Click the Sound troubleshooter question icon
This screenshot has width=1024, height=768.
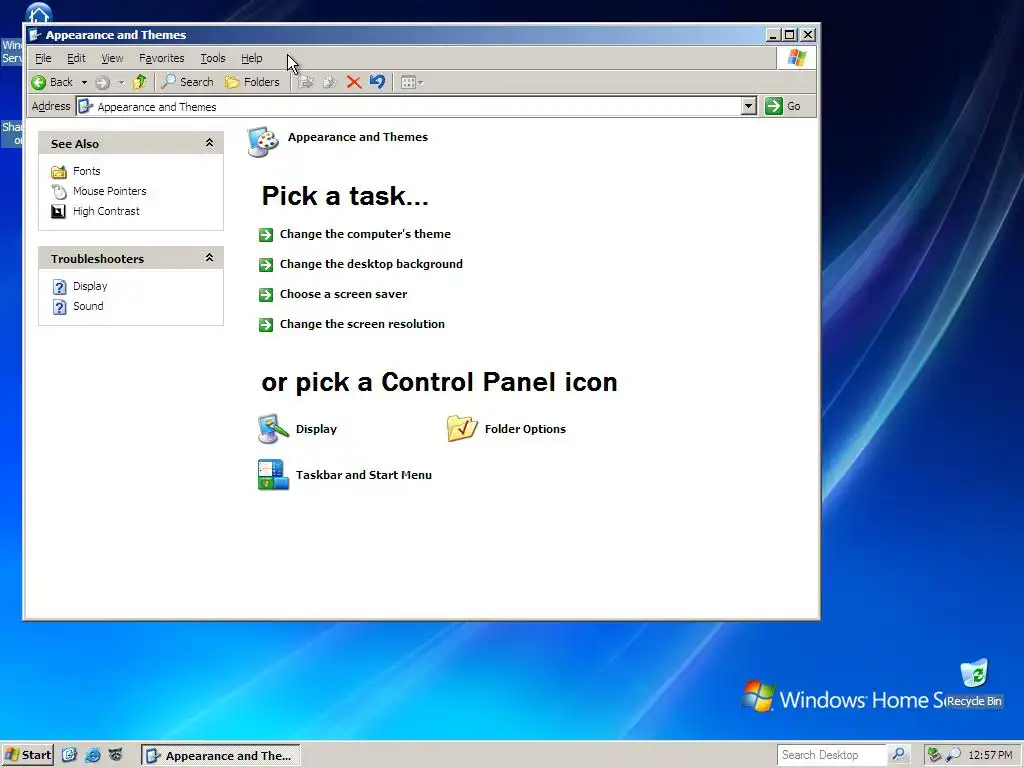pos(59,307)
